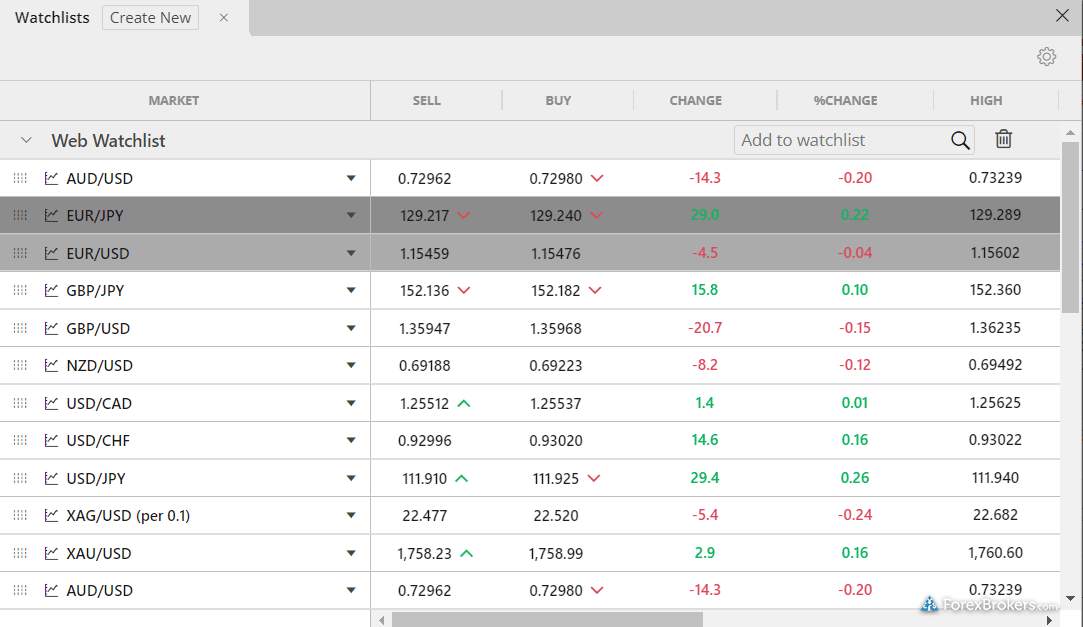
Task: Open the chart icon beside GBP/JPY
Action: 51,290
